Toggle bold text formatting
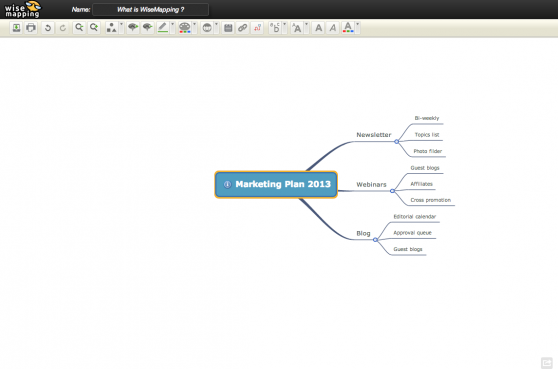 point(319,28)
